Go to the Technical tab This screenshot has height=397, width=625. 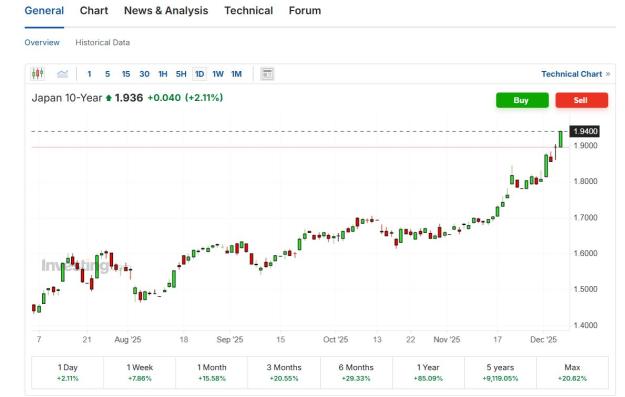point(249,11)
